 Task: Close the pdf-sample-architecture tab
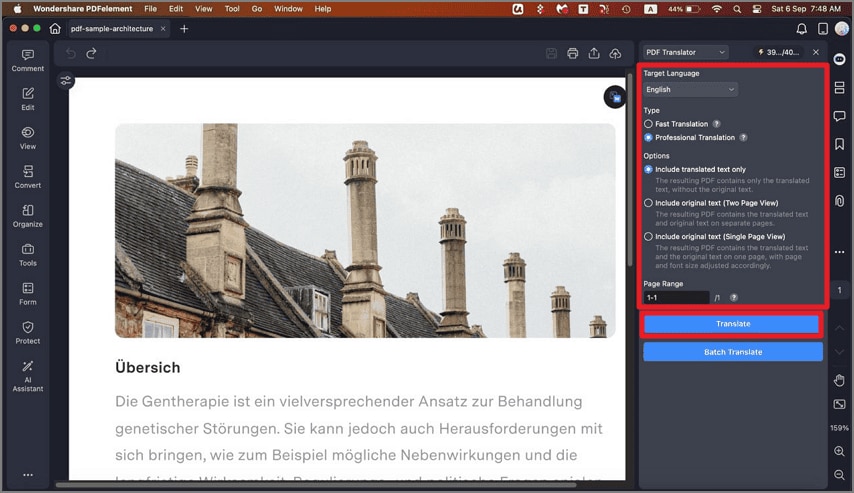[163, 29]
